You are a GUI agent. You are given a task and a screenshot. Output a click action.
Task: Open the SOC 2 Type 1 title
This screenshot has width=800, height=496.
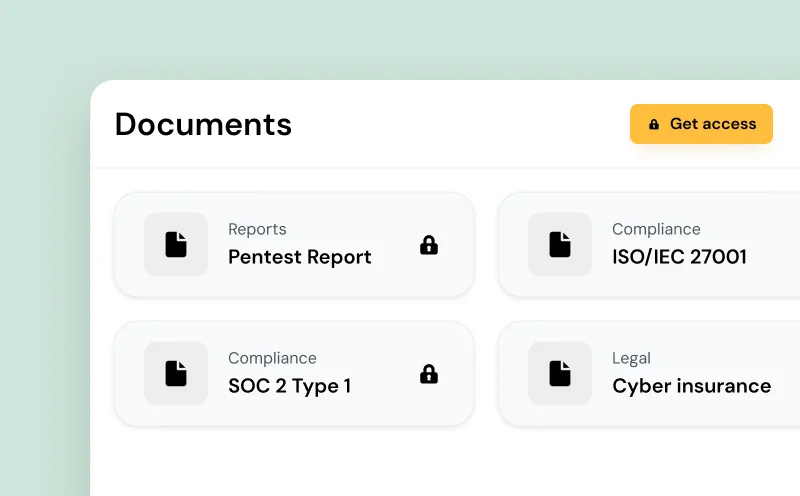(289, 386)
